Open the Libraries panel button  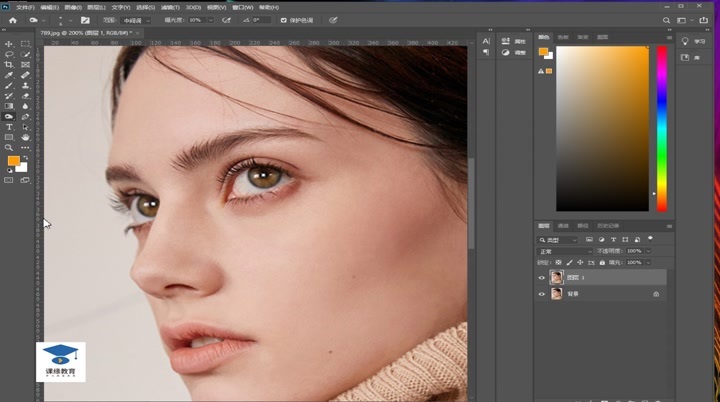(x=692, y=59)
